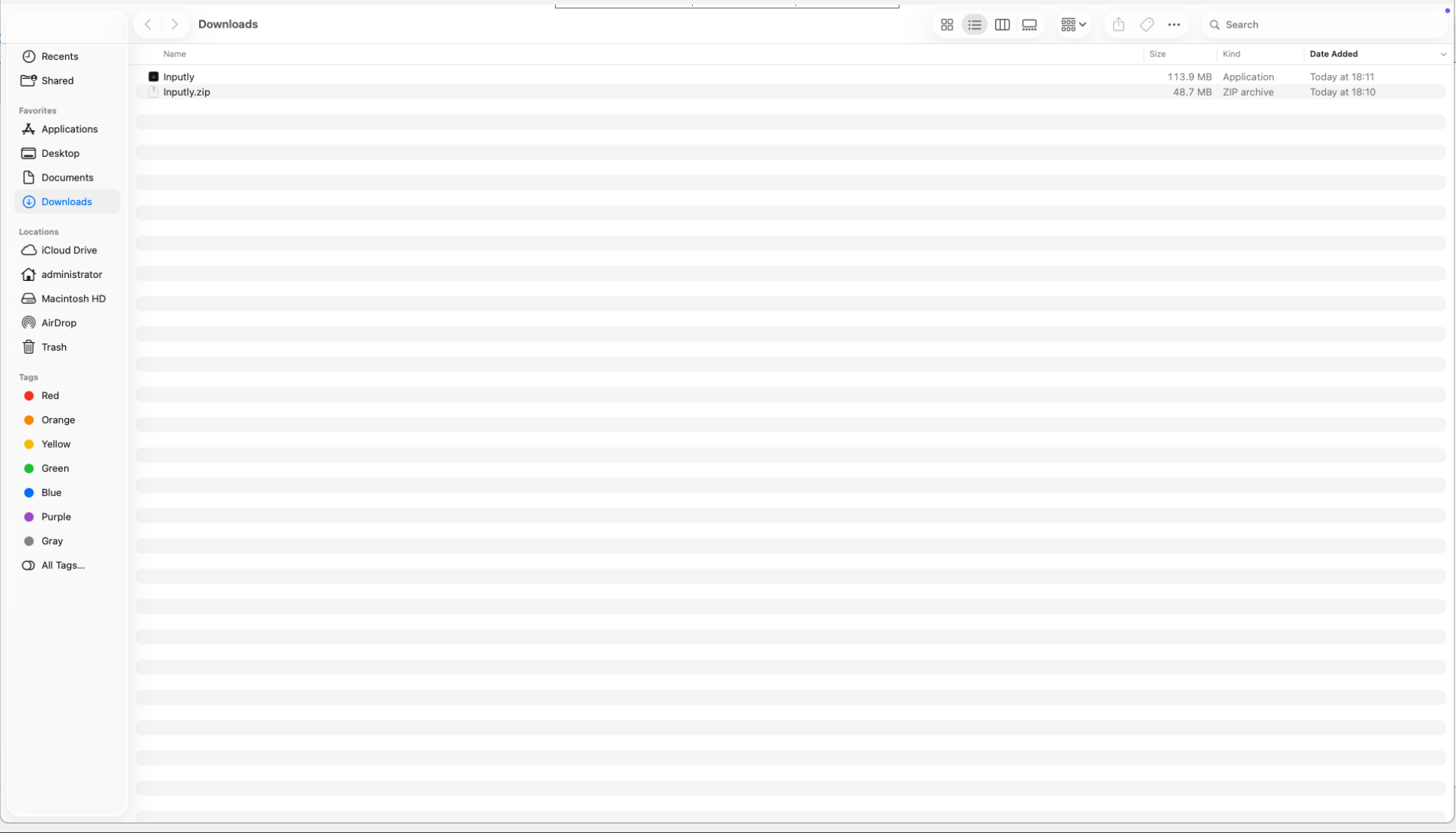Click the Edit Tags icon
1456x833 pixels.
[x=1147, y=24]
